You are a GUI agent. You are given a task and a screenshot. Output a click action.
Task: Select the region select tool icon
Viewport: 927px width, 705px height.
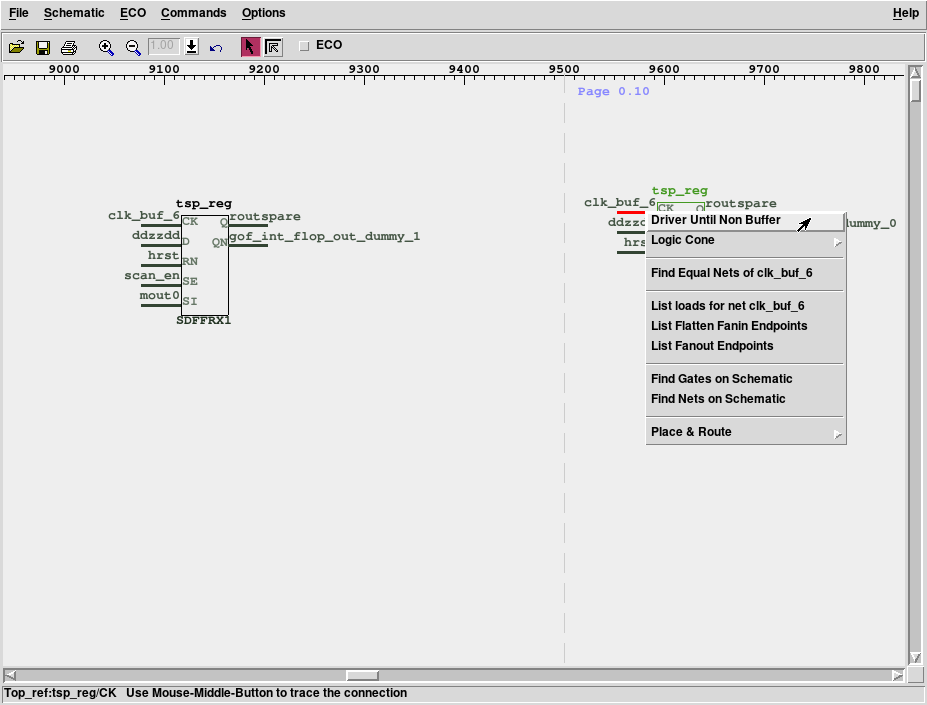[273, 47]
